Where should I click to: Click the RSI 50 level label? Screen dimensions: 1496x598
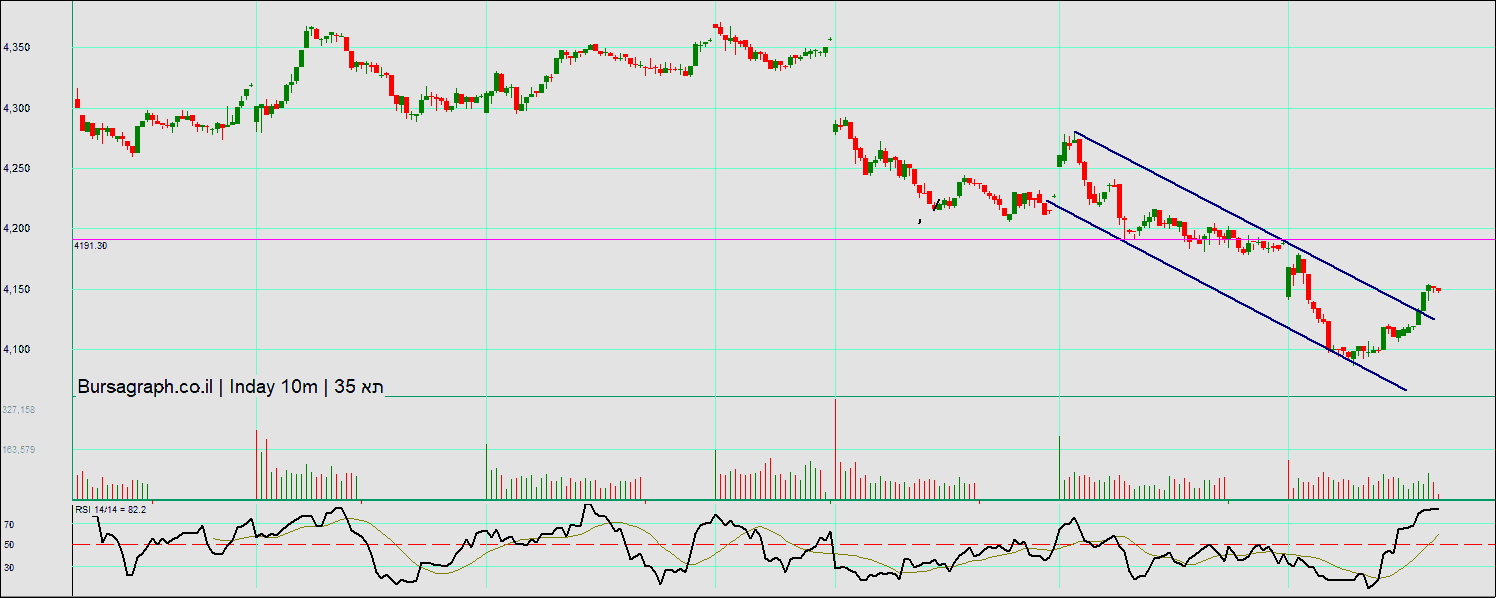(9, 545)
